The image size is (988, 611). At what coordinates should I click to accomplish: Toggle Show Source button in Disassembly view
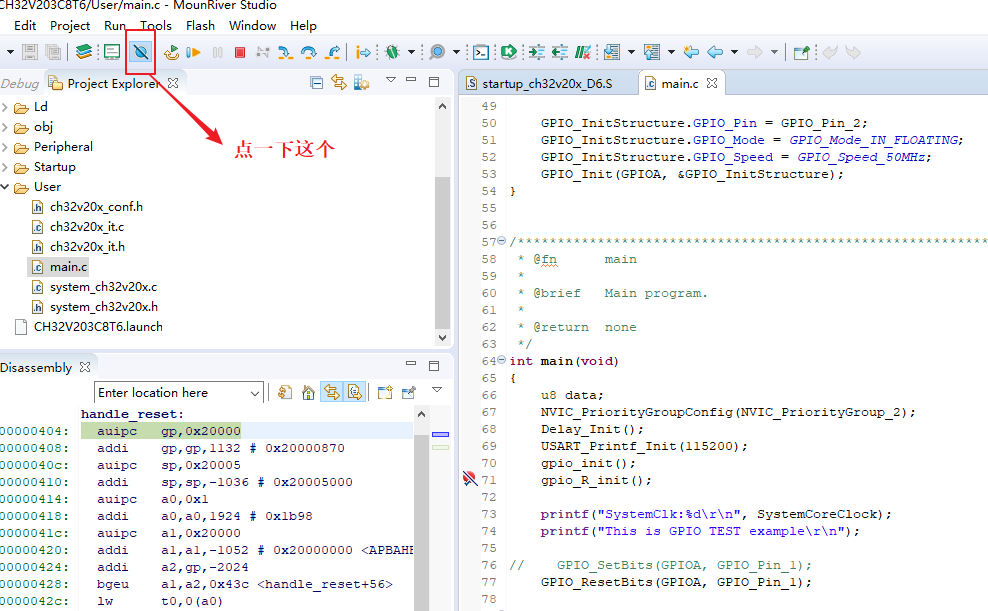[354, 393]
